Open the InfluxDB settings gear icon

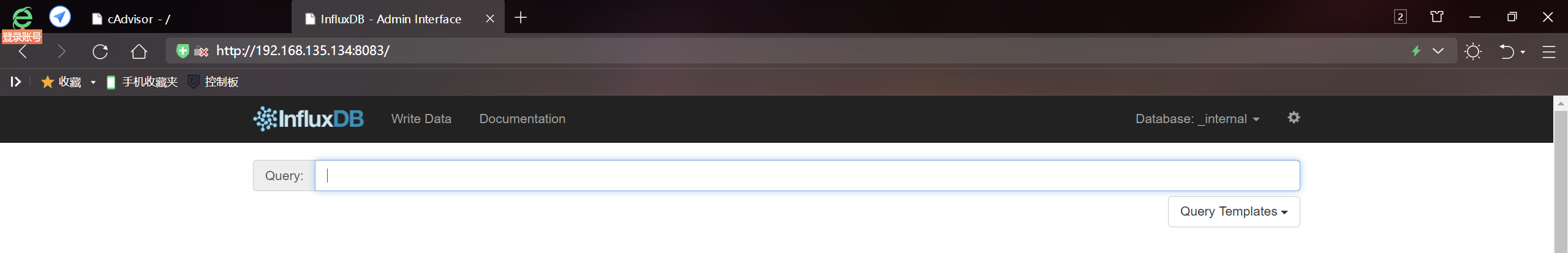point(1293,118)
